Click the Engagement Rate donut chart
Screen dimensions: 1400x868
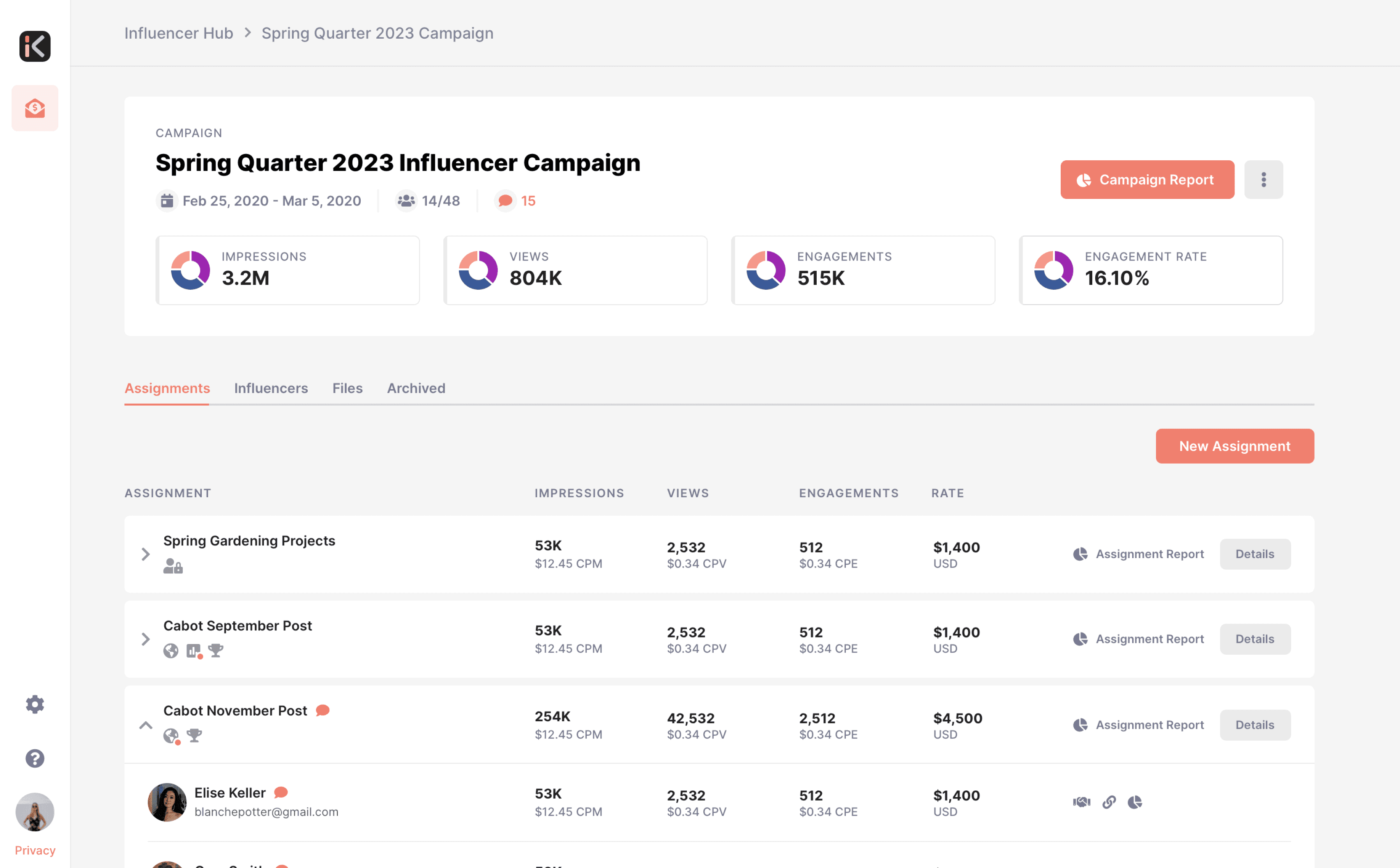tap(1054, 270)
